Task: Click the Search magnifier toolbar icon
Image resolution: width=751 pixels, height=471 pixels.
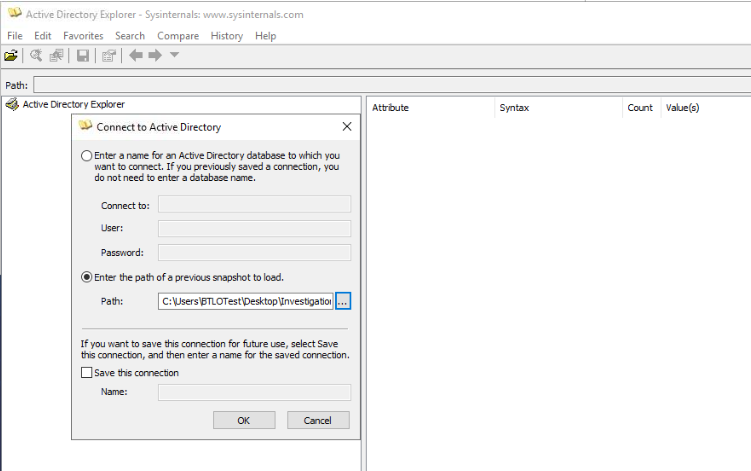Action: (36, 56)
